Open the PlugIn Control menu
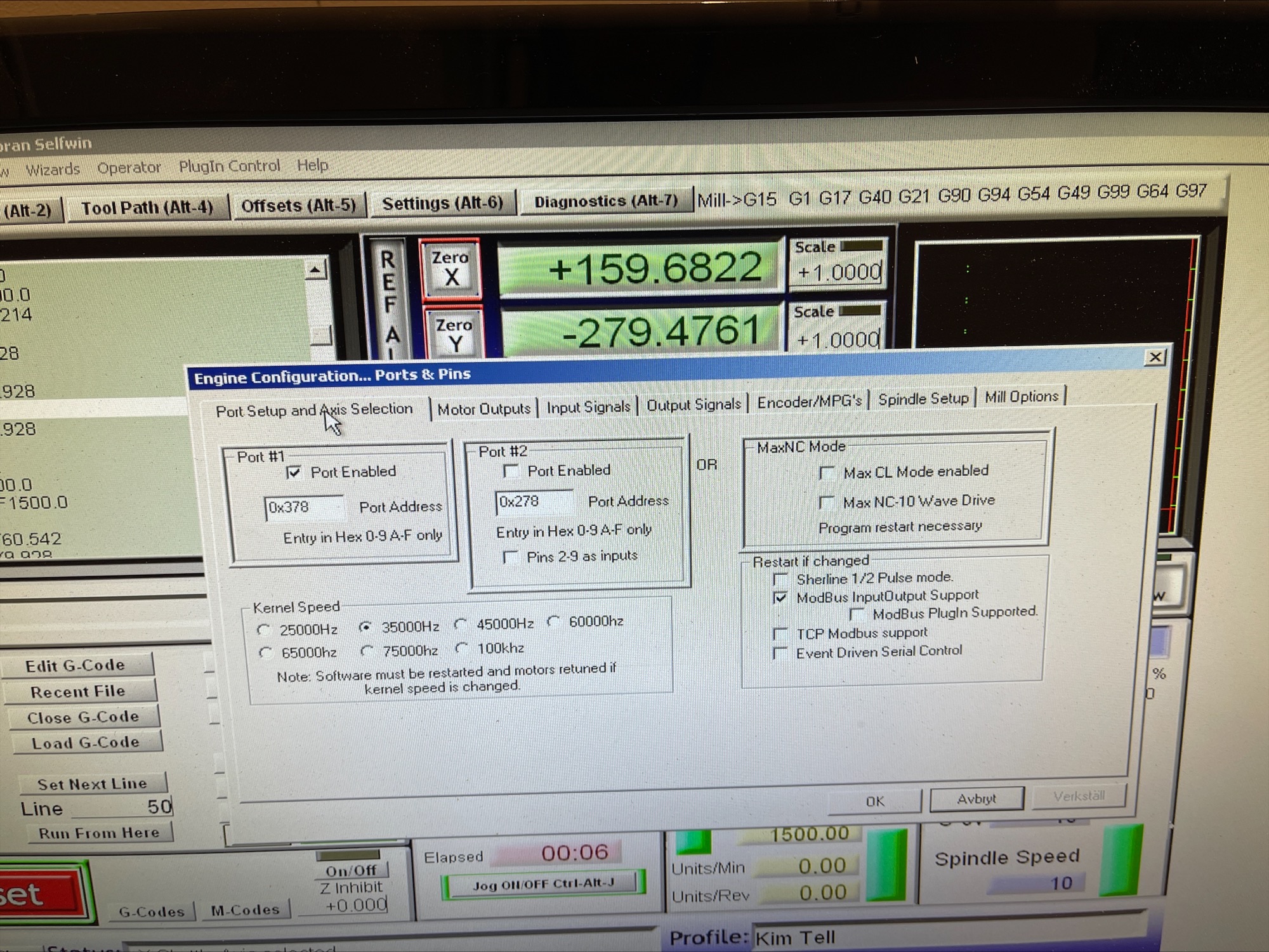Screen dimensions: 1269x952 point(229,166)
